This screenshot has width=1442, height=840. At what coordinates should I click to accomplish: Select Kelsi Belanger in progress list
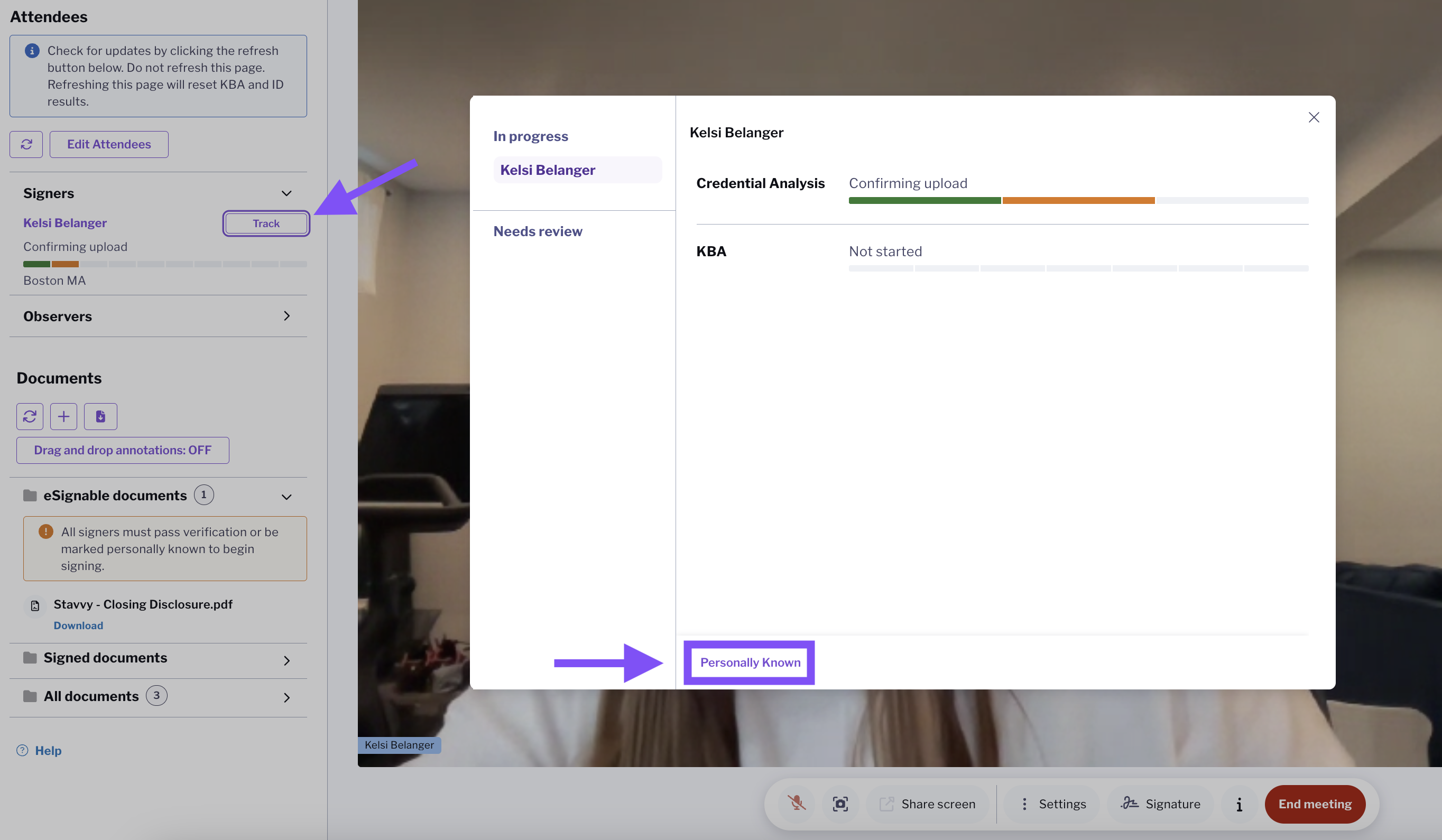(577, 170)
